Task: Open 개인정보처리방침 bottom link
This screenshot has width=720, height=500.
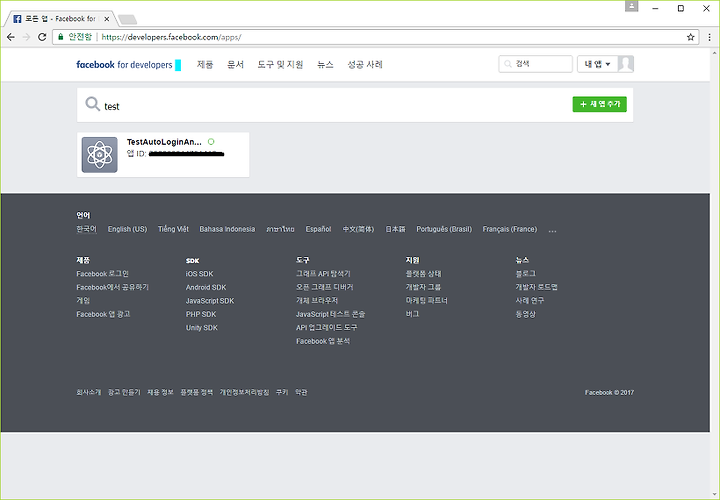Action: (x=244, y=392)
